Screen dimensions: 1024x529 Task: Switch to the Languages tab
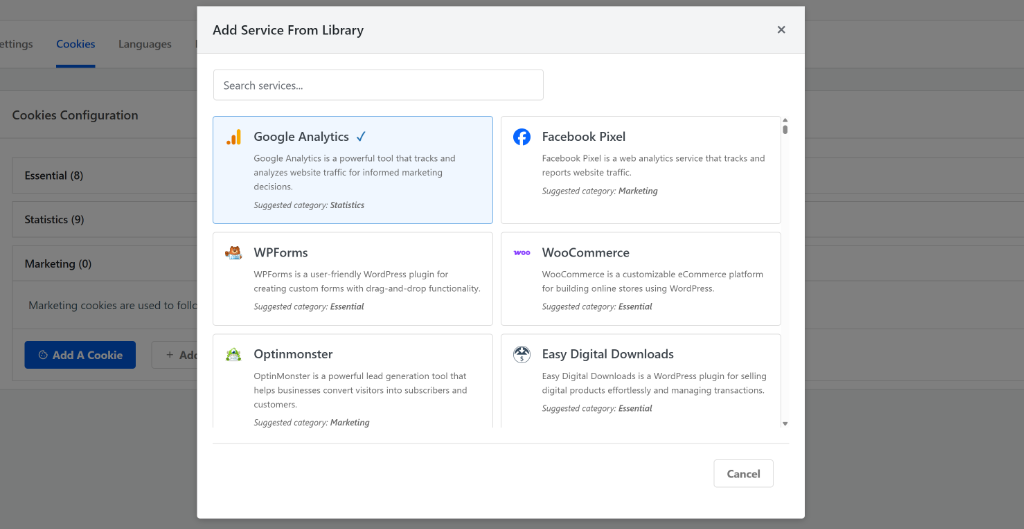pyautogui.click(x=145, y=44)
